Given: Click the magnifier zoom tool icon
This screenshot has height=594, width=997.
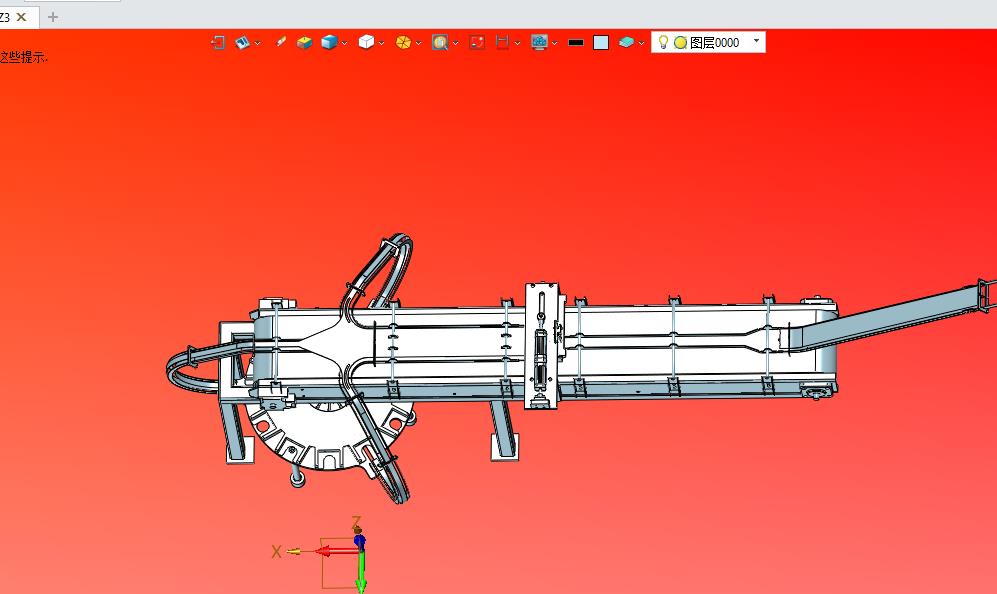Looking at the screenshot, I should click(x=440, y=43).
